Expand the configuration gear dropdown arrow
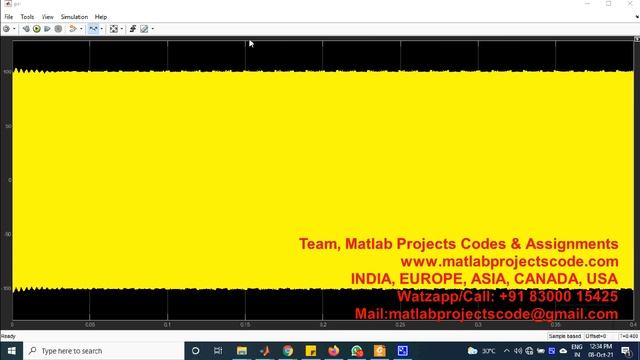Viewport: 640px width, 360px height. [14, 29]
